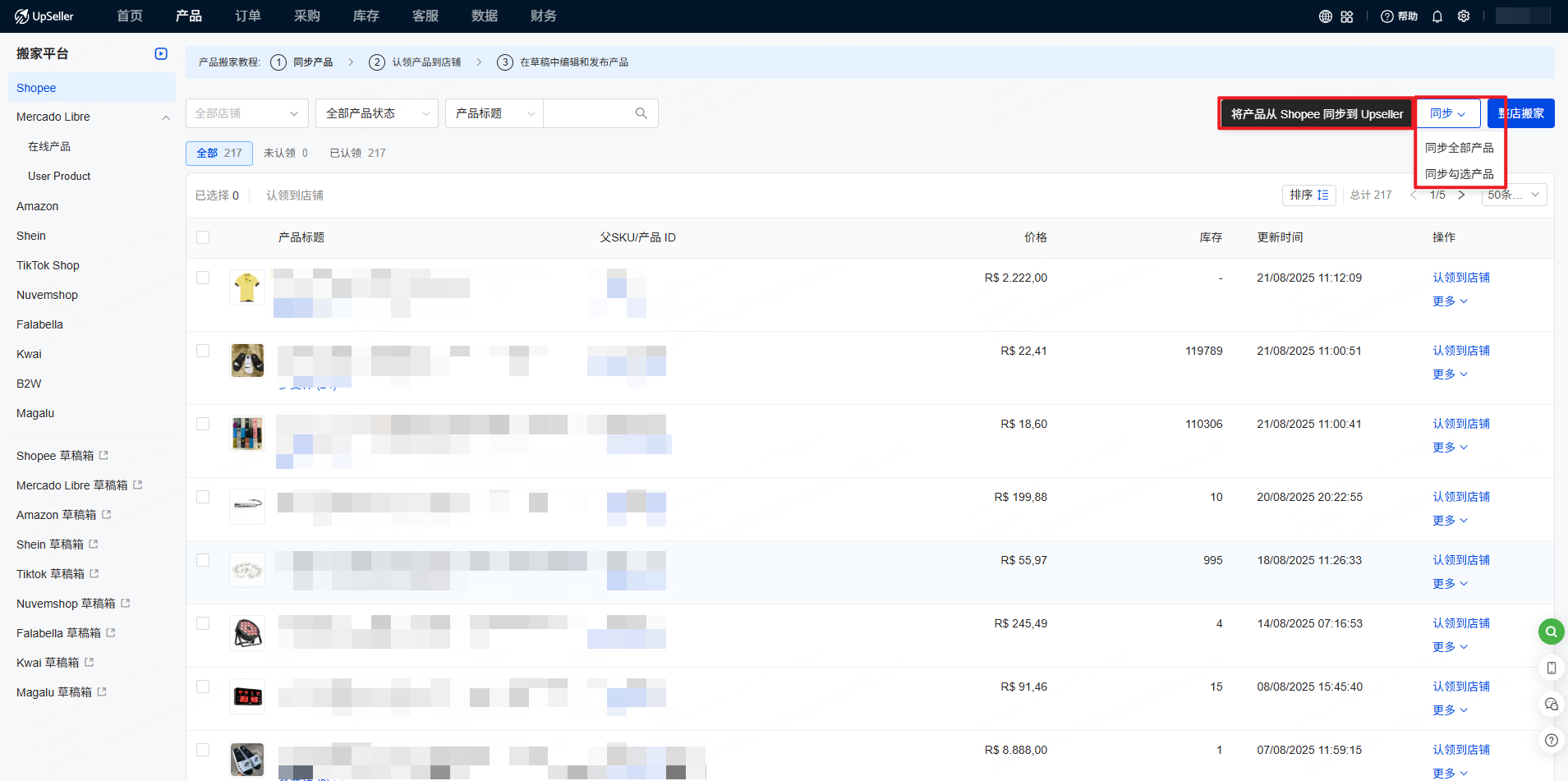Click 认领到店铺 for the R$ 18,60 row
Viewport: 1568px width, 781px height.
pyautogui.click(x=1461, y=424)
